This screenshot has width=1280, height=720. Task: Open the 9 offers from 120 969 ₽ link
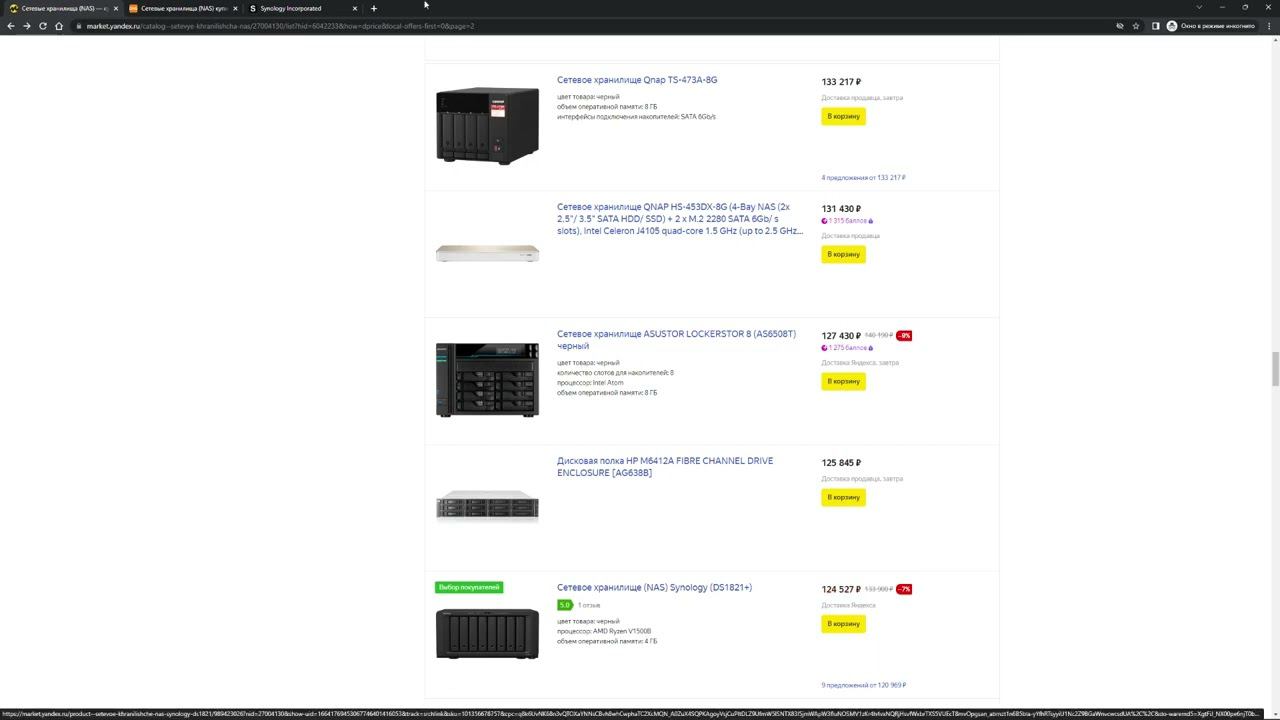863,685
